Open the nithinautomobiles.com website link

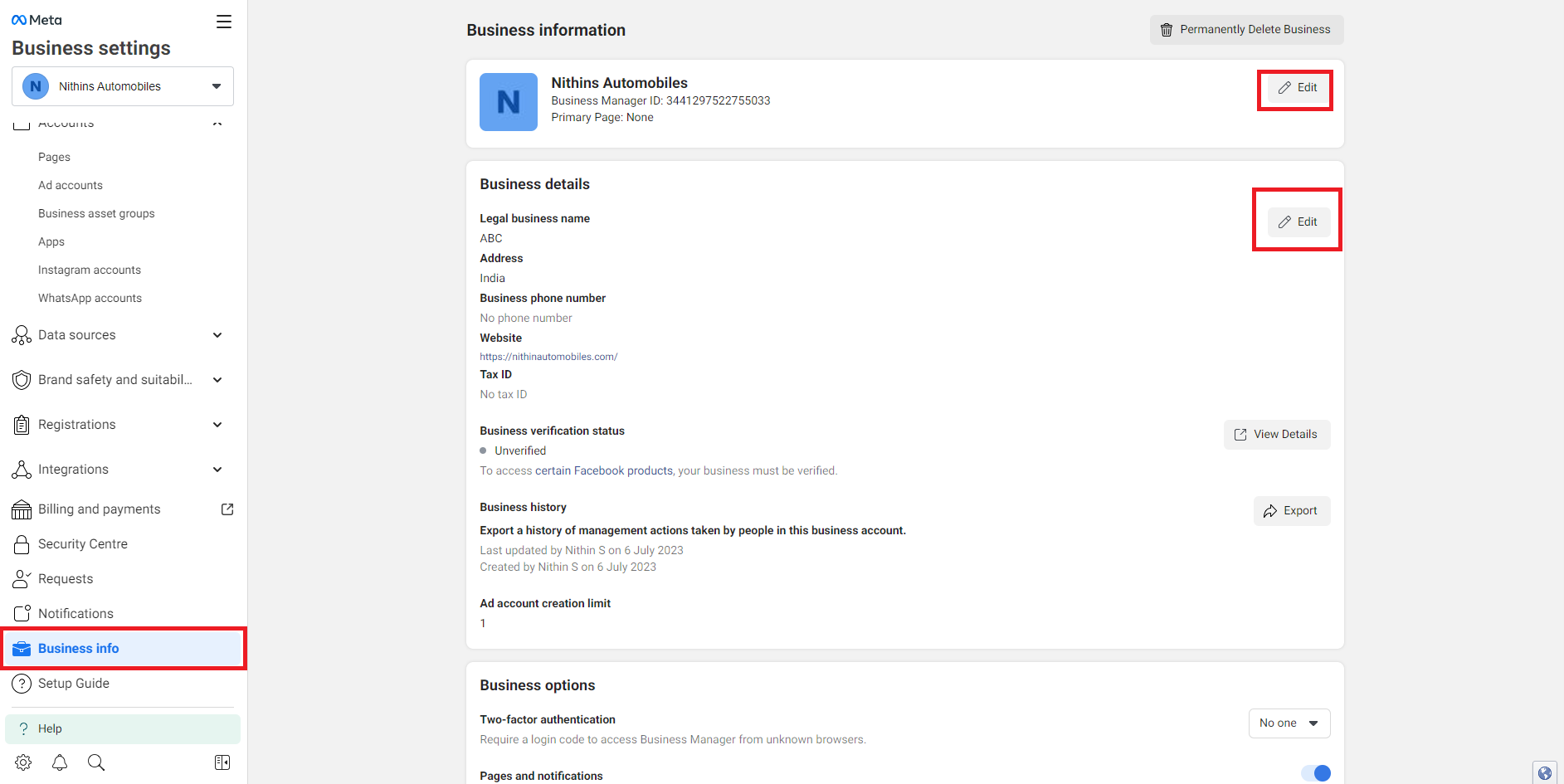coord(548,357)
